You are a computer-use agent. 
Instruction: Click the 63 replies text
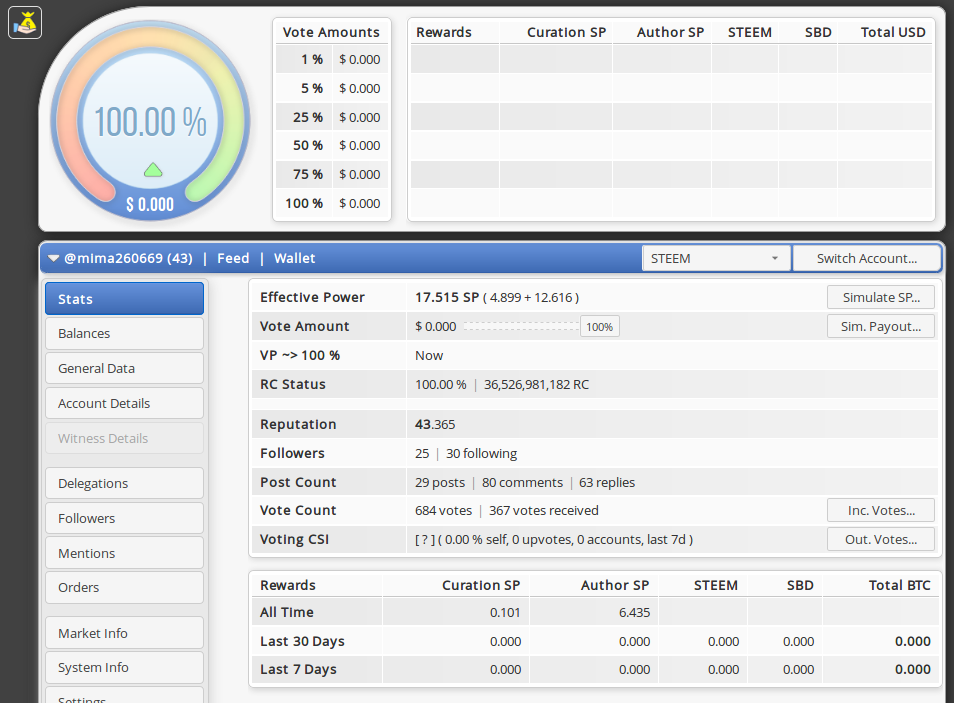[607, 482]
